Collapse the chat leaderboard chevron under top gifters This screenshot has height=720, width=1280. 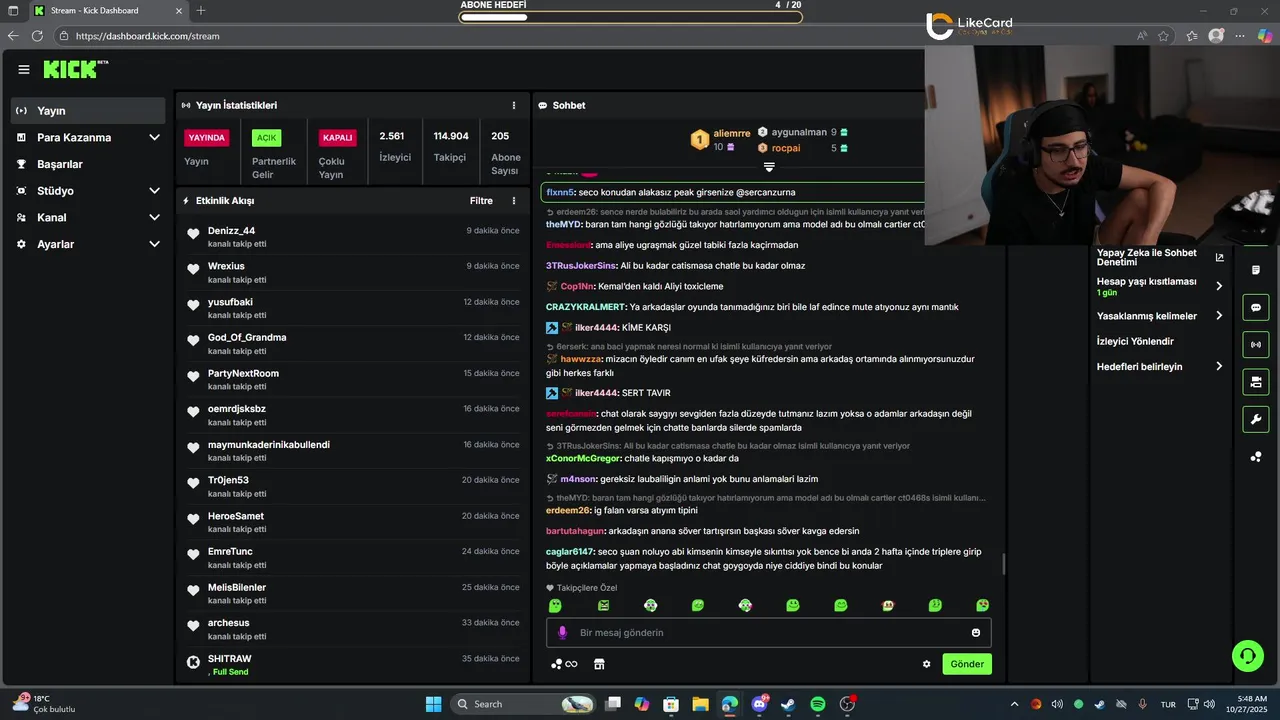pos(769,167)
